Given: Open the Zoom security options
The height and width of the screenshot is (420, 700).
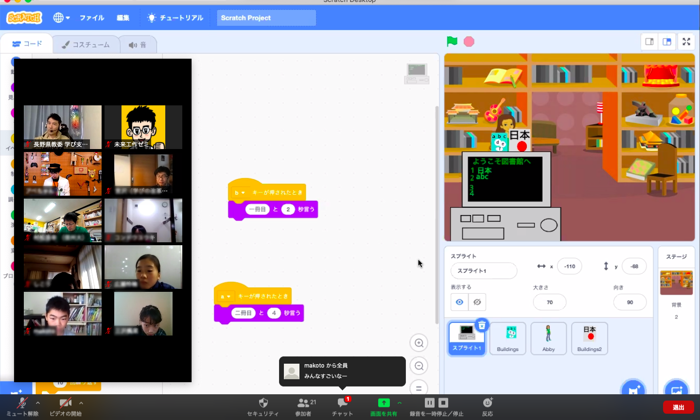Looking at the screenshot, I should (263, 405).
